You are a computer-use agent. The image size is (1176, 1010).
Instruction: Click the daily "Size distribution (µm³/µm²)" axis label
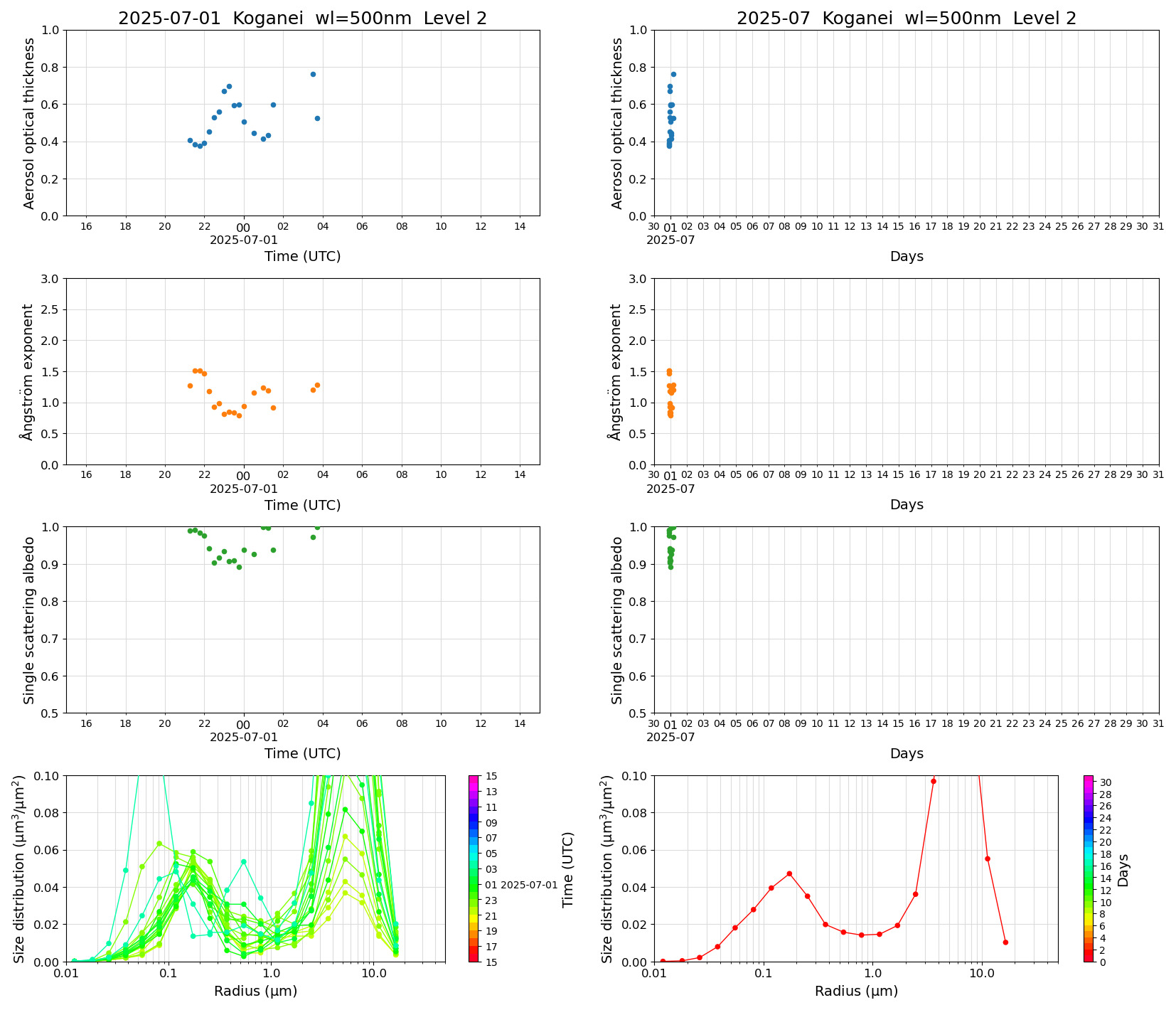(19, 868)
